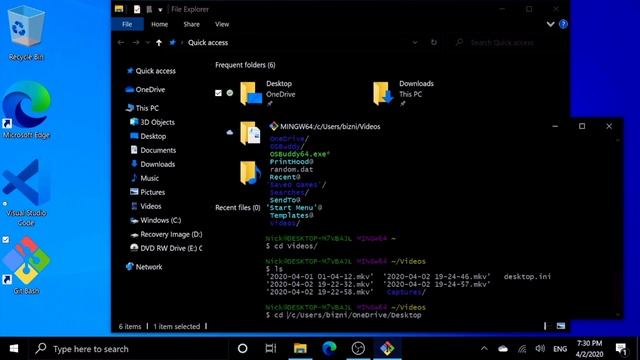Open Pictures in the navigation pane

[x=152, y=192]
